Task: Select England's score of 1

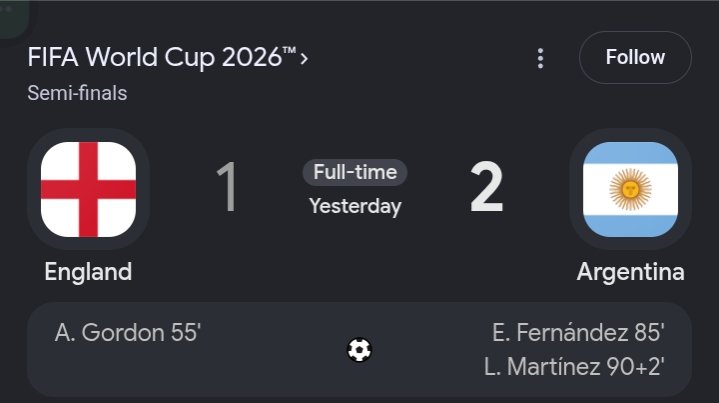Action: 227,187
